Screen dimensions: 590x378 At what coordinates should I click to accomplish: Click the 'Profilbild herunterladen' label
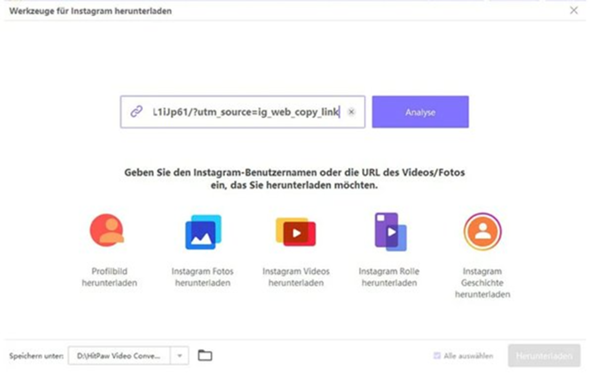pyautogui.click(x=109, y=277)
